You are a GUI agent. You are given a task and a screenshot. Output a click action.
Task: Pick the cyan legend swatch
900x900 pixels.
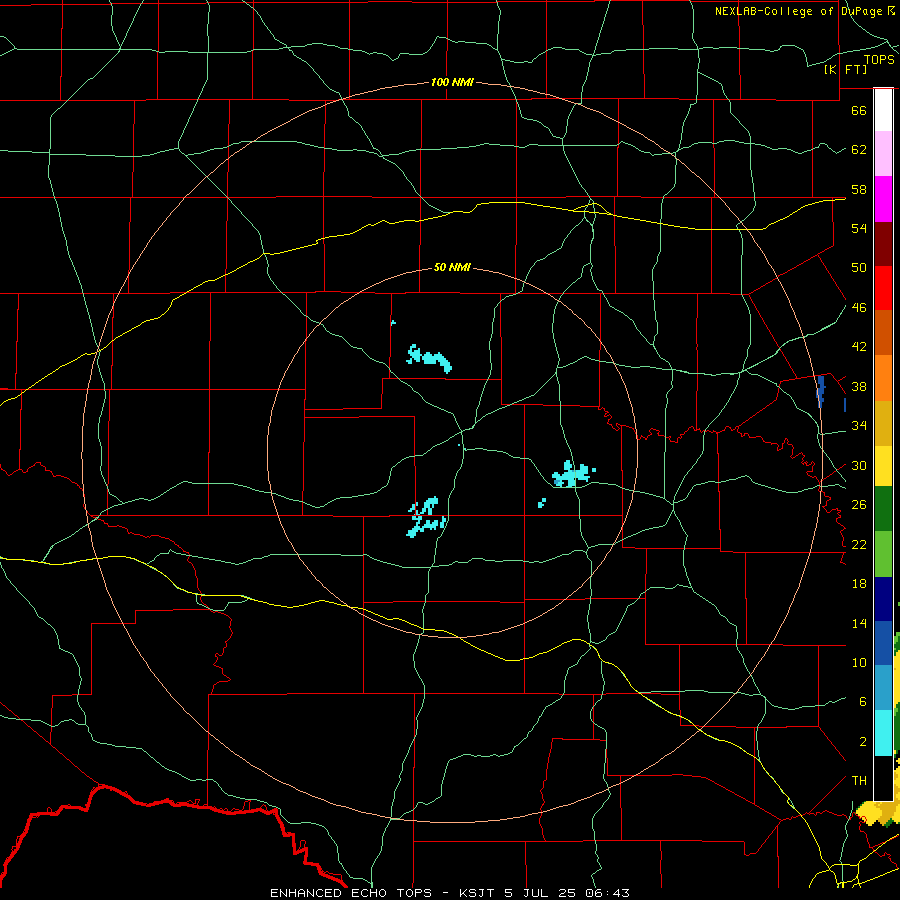(883, 733)
